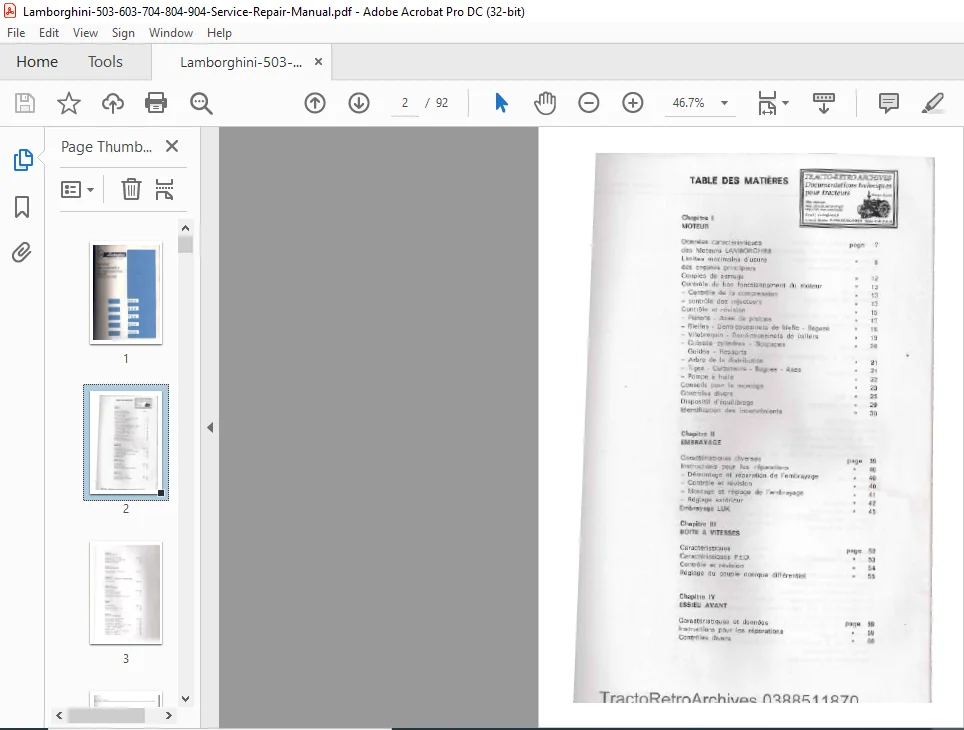Click the 'Page Thumb...' panel title
This screenshot has width=964, height=730.
tap(106, 147)
